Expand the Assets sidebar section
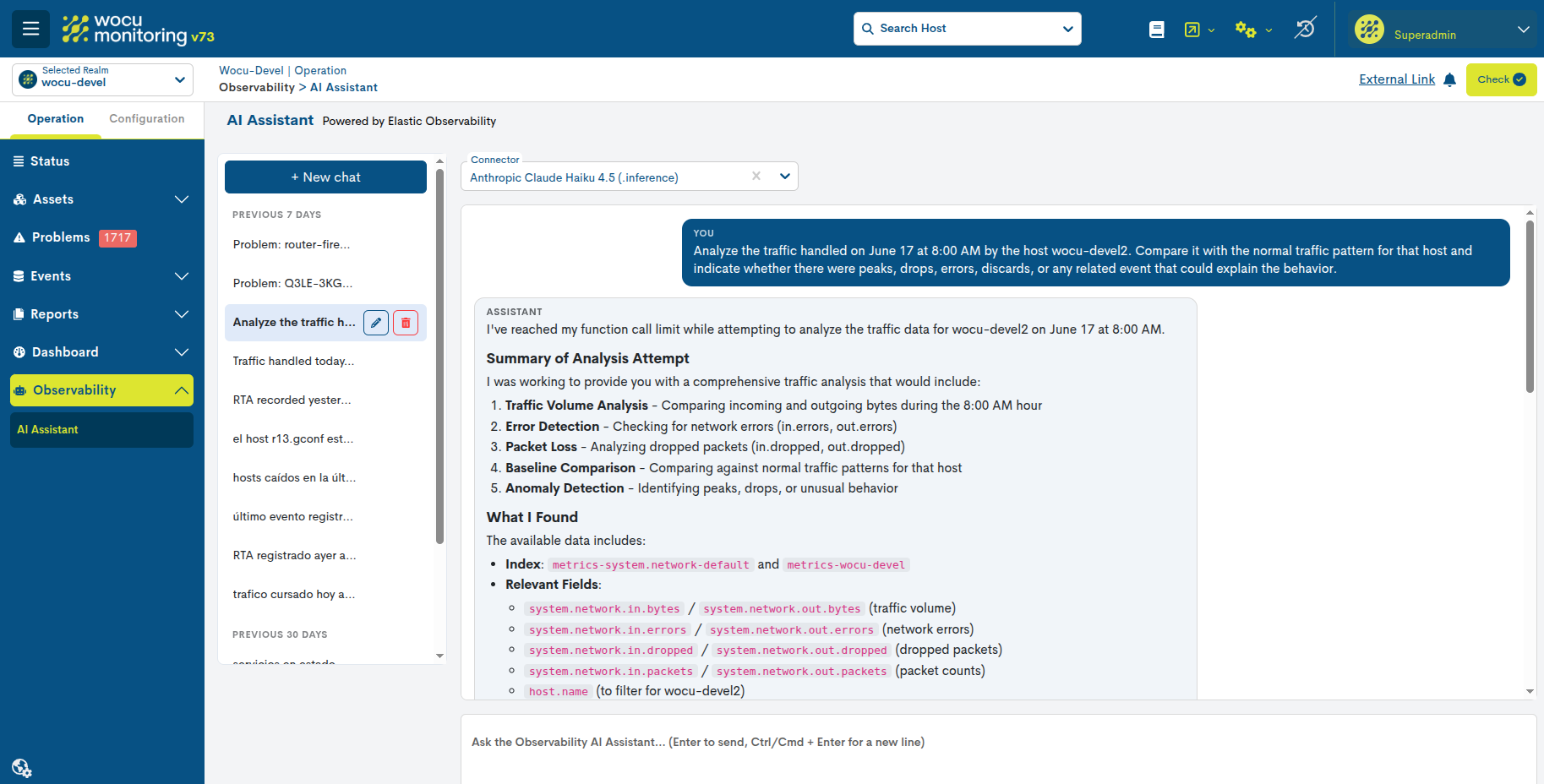The image size is (1544, 784). [x=101, y=199]
